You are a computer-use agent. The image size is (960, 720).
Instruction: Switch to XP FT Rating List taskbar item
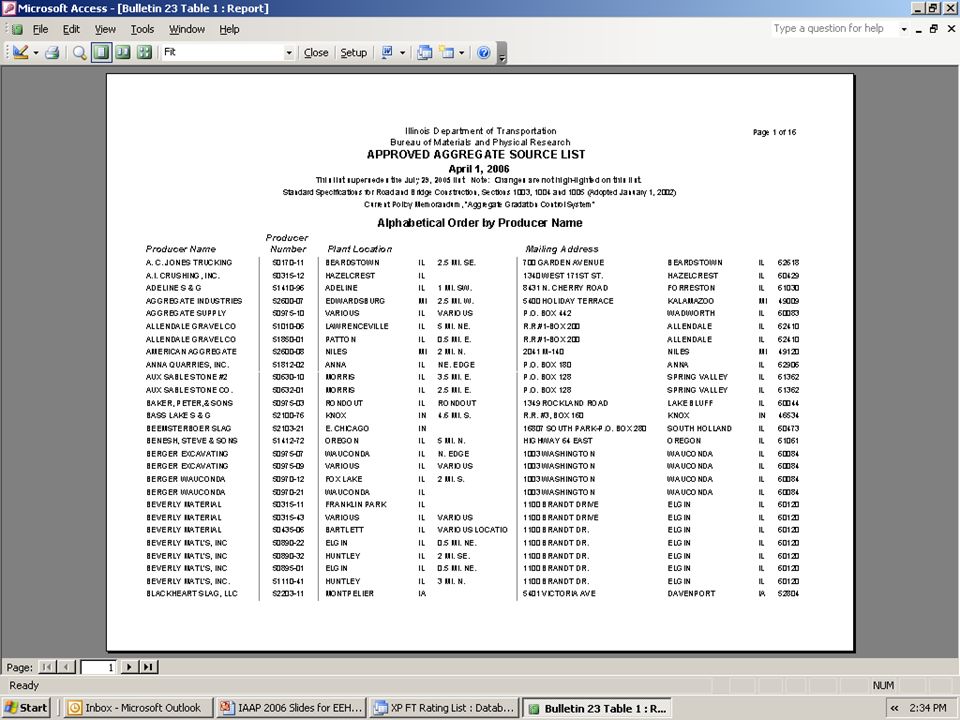point(444,708)
